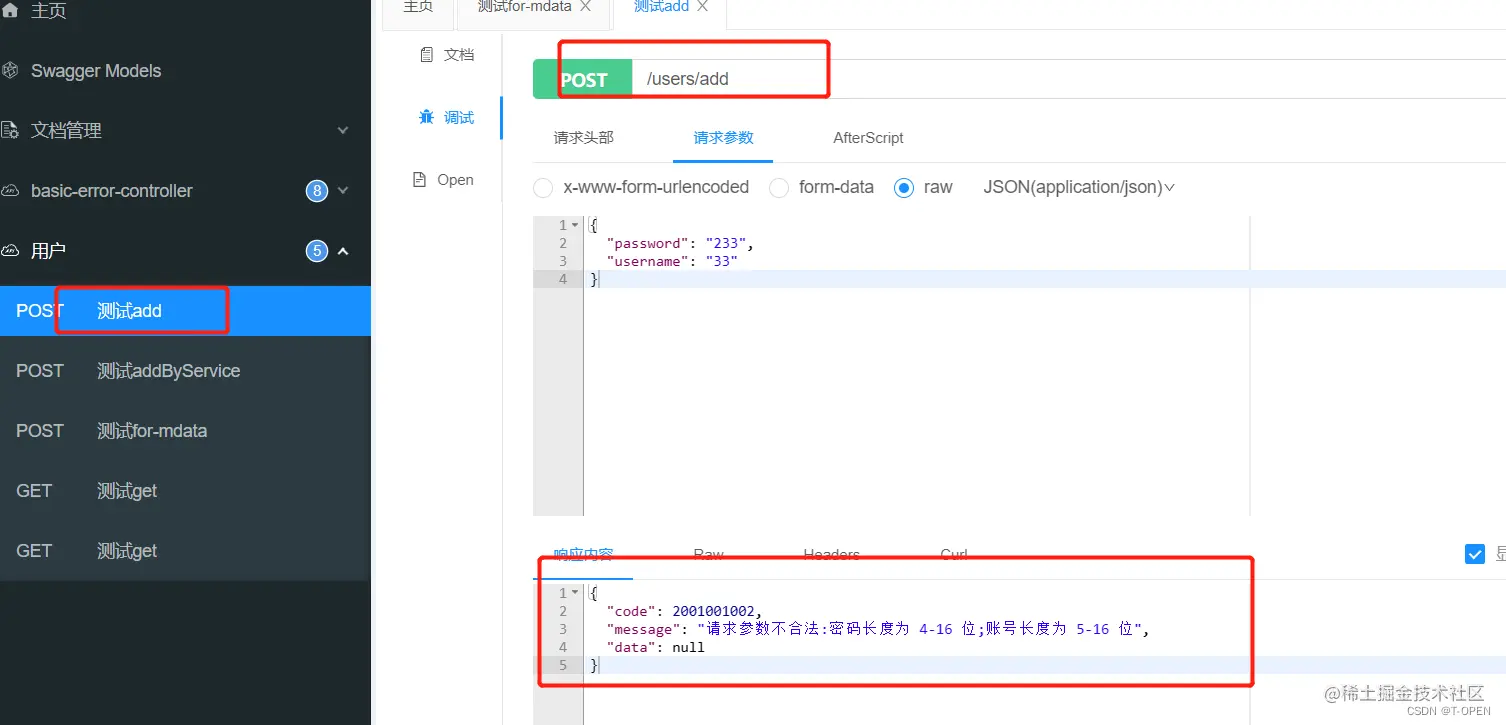The width and height of the screenshot is (1506, 725).
Task: Select the 测试addByService endpoint
Action: [x=168, y=370]
